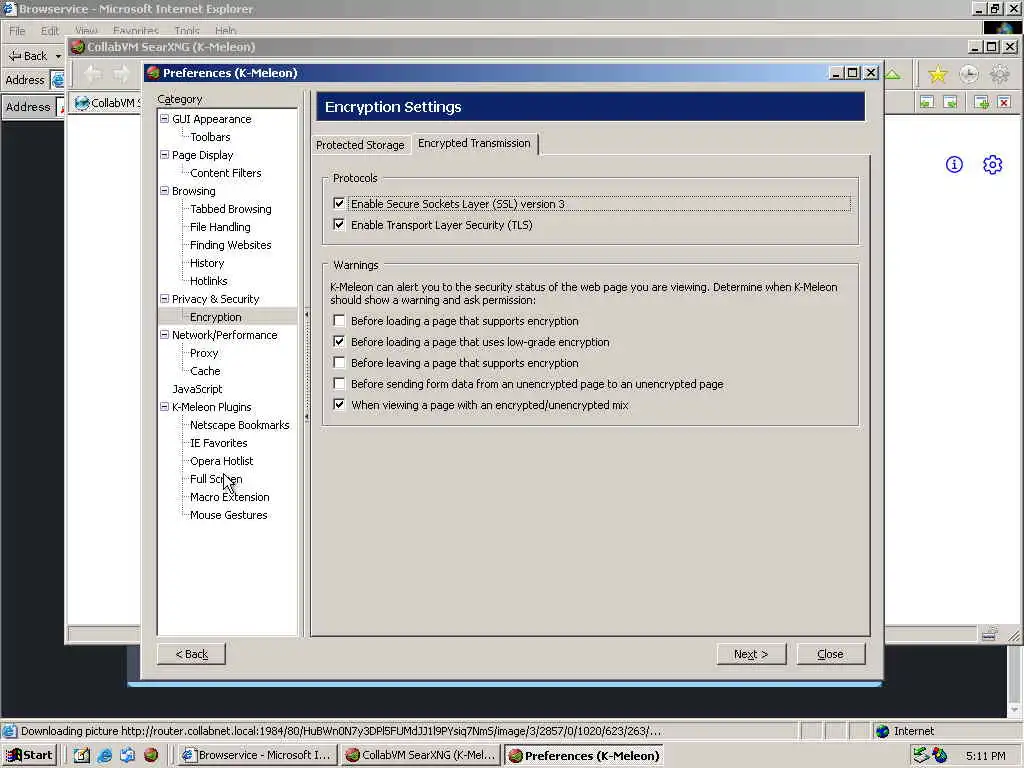1024x768 pixels.
Task: Select Toolbars in category tree
Action: tap(210, 137)
